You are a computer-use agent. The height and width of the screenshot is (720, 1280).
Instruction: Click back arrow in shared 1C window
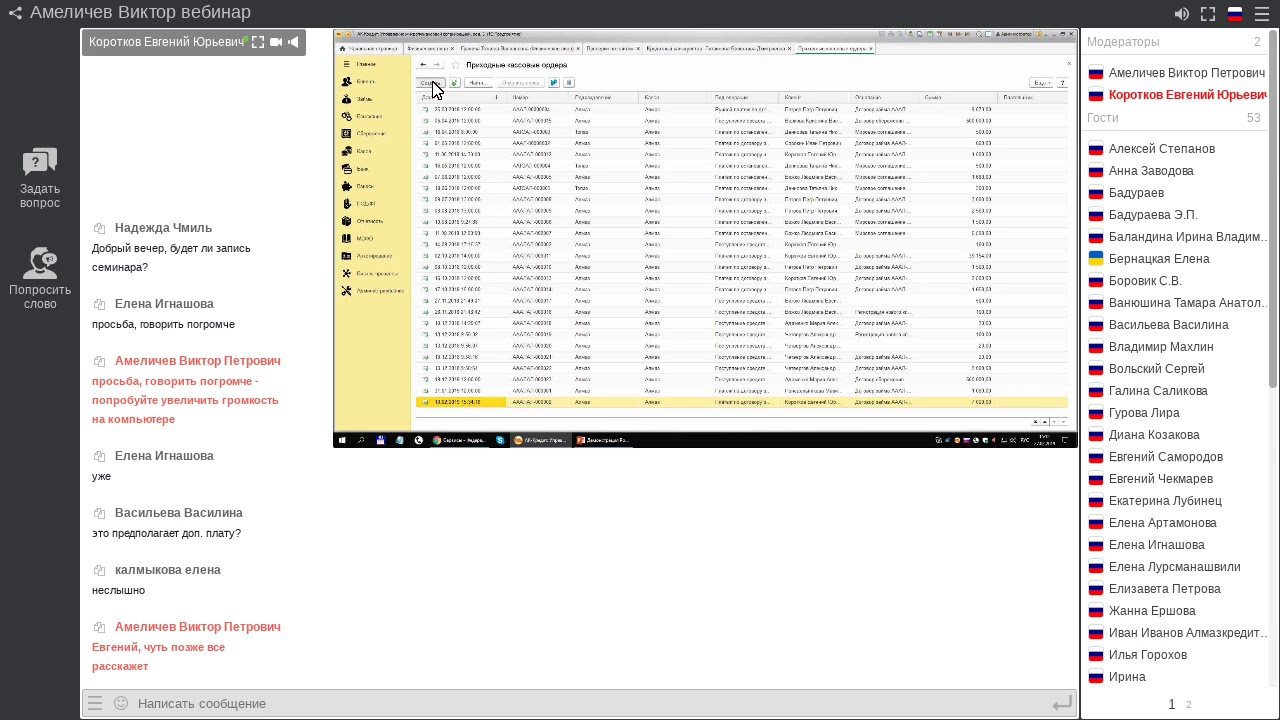423,65
